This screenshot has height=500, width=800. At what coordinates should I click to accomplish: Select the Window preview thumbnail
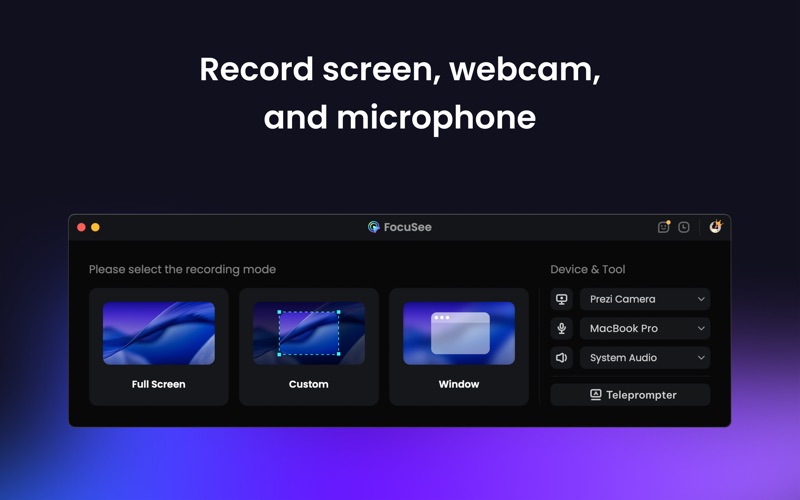click(459, 334)
